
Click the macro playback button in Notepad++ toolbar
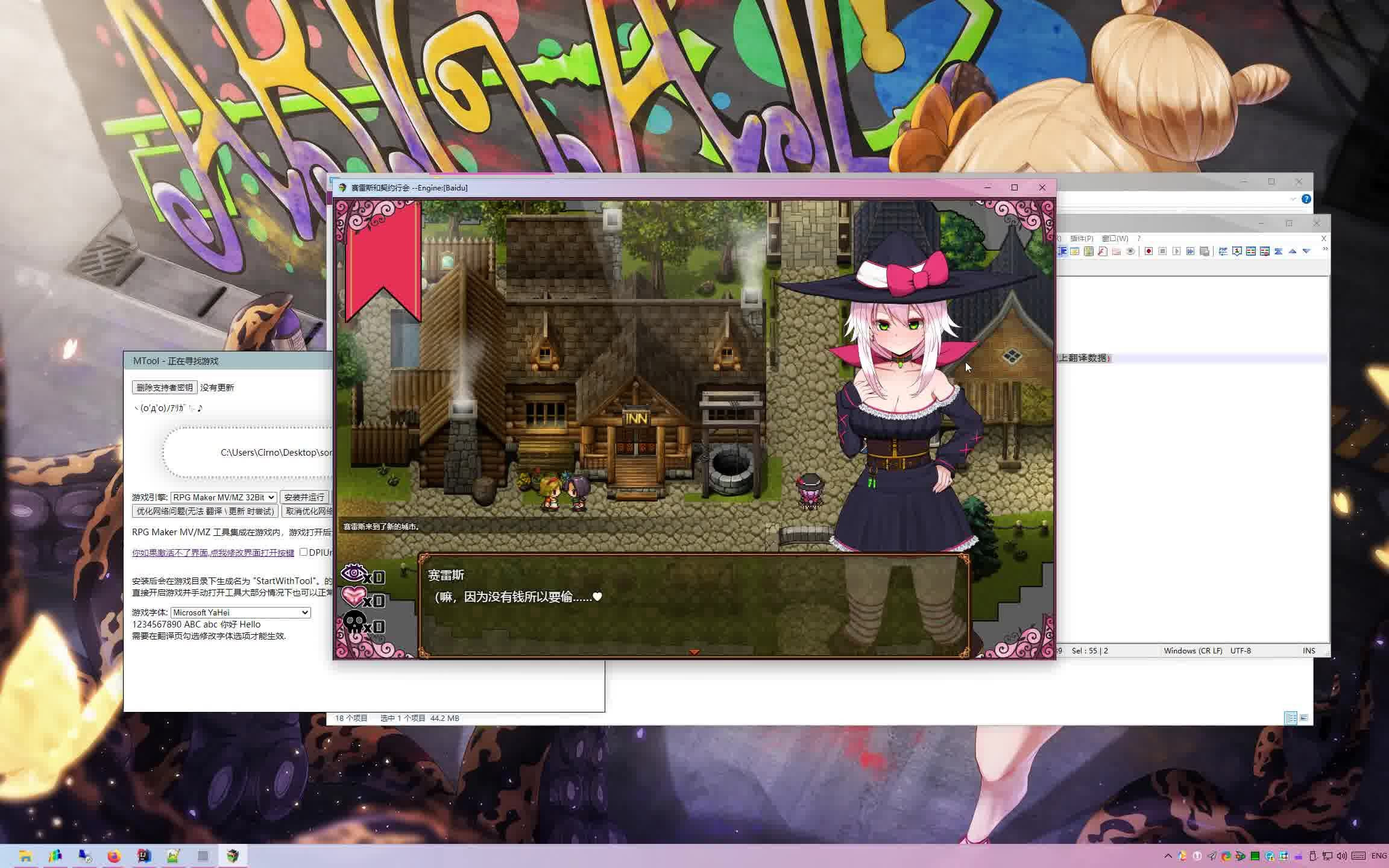tap(1176, 251)
